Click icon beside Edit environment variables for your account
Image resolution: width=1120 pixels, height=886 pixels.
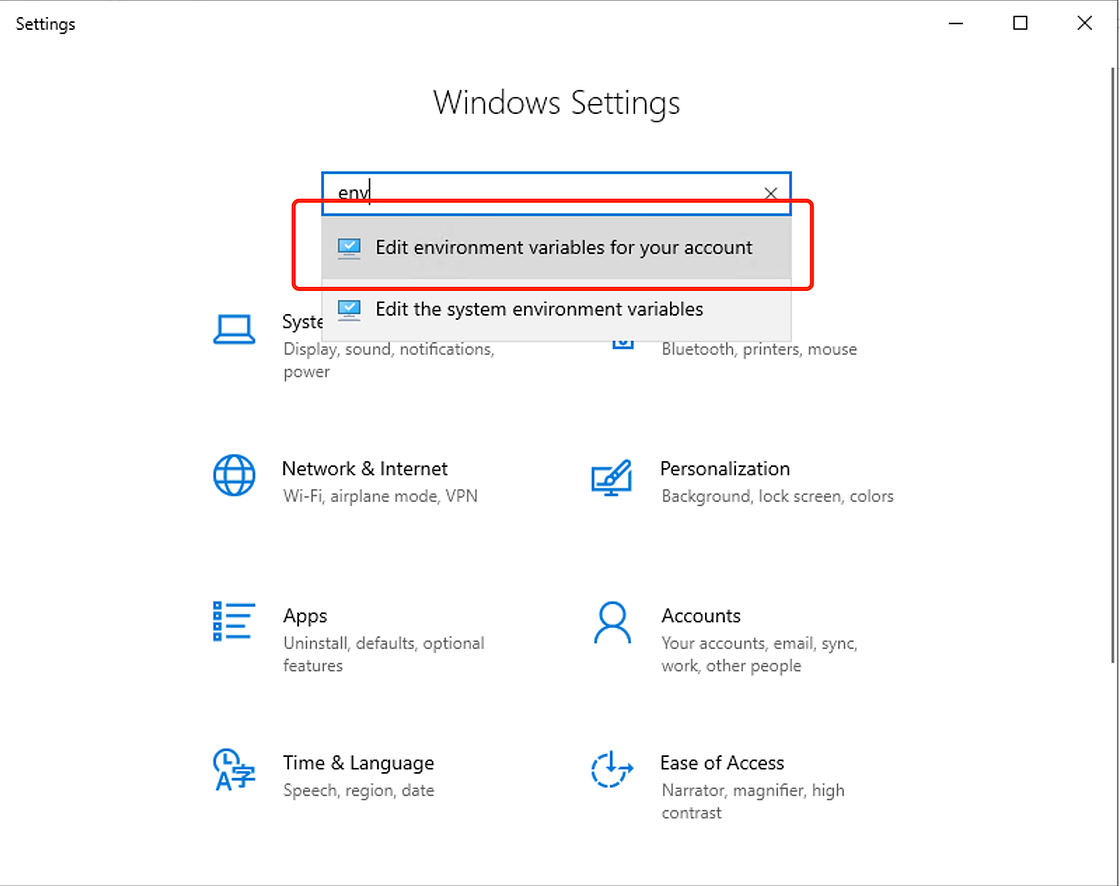tap(349, 248)
